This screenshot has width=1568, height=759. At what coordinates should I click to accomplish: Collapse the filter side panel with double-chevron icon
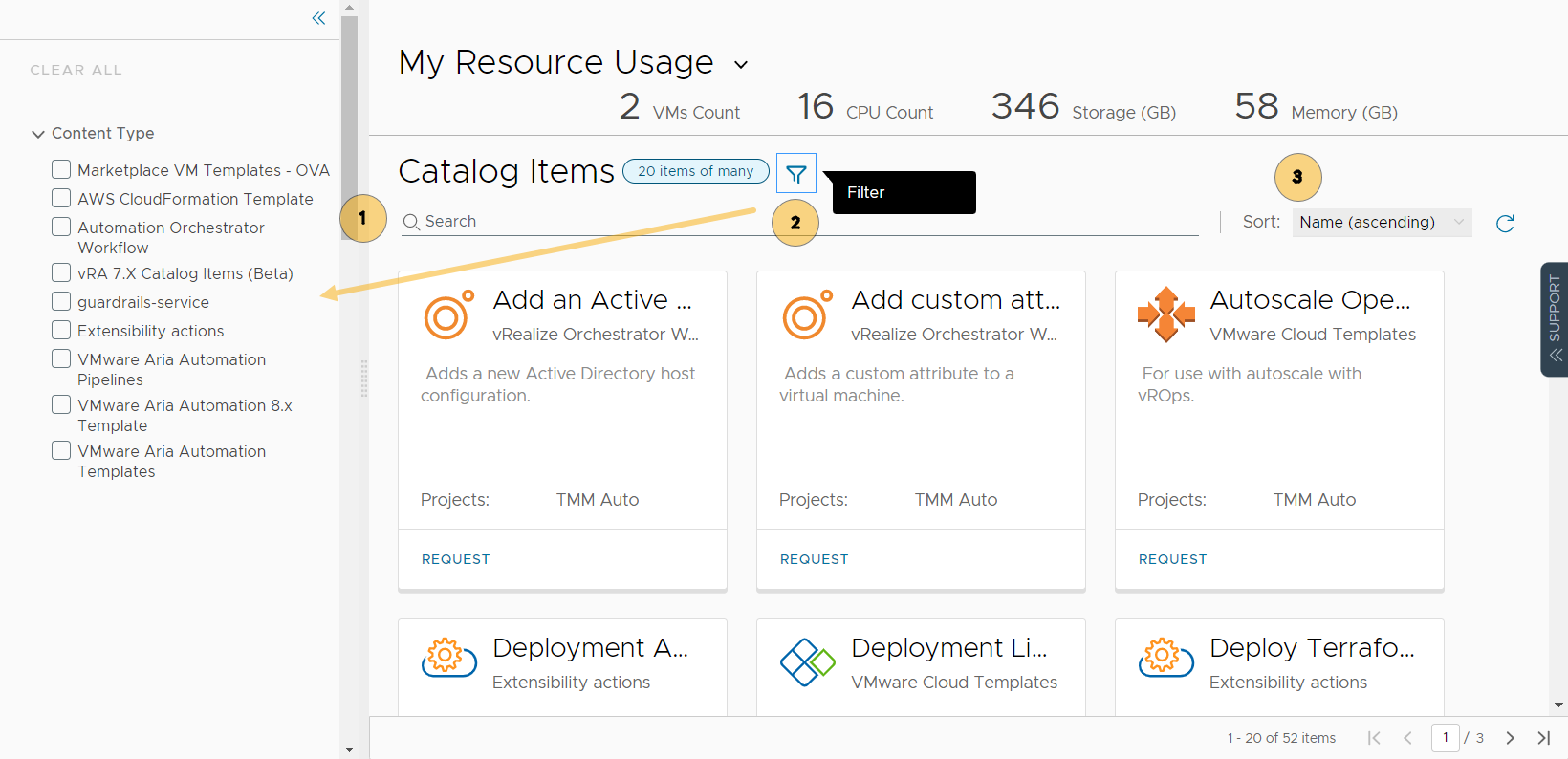[318, 18]
